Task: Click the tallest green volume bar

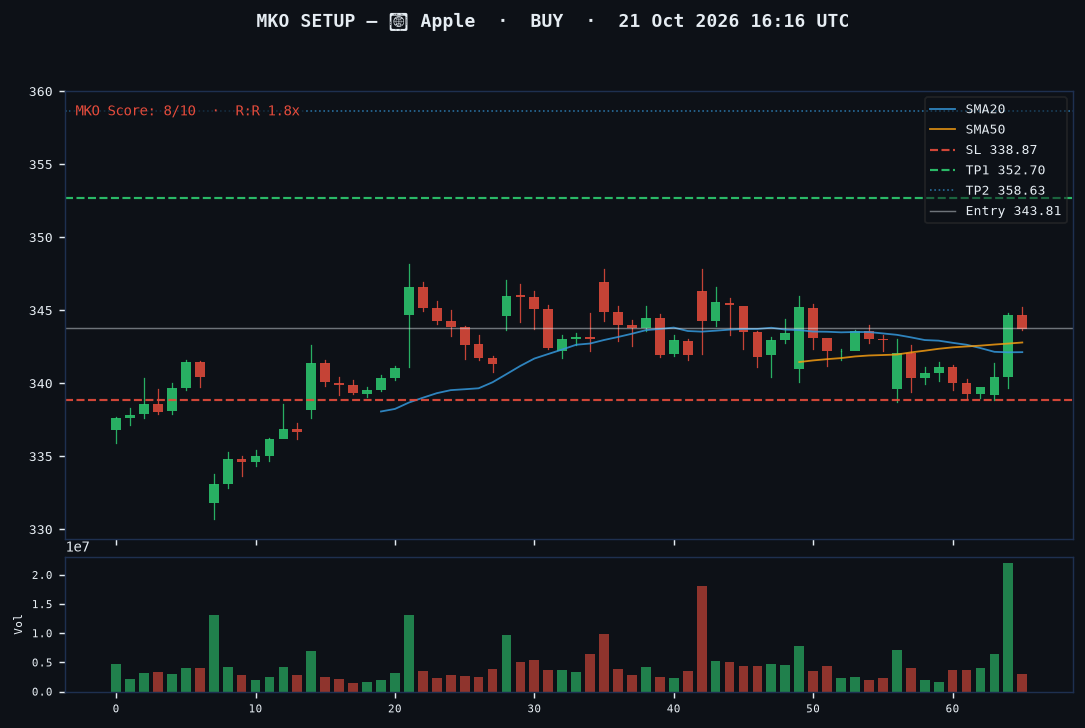Action: (x=1008, y=628)
